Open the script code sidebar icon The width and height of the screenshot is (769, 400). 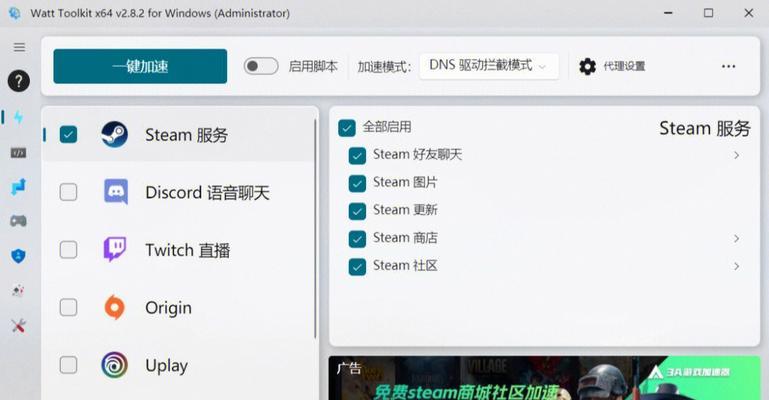click(x=19, y=153)
